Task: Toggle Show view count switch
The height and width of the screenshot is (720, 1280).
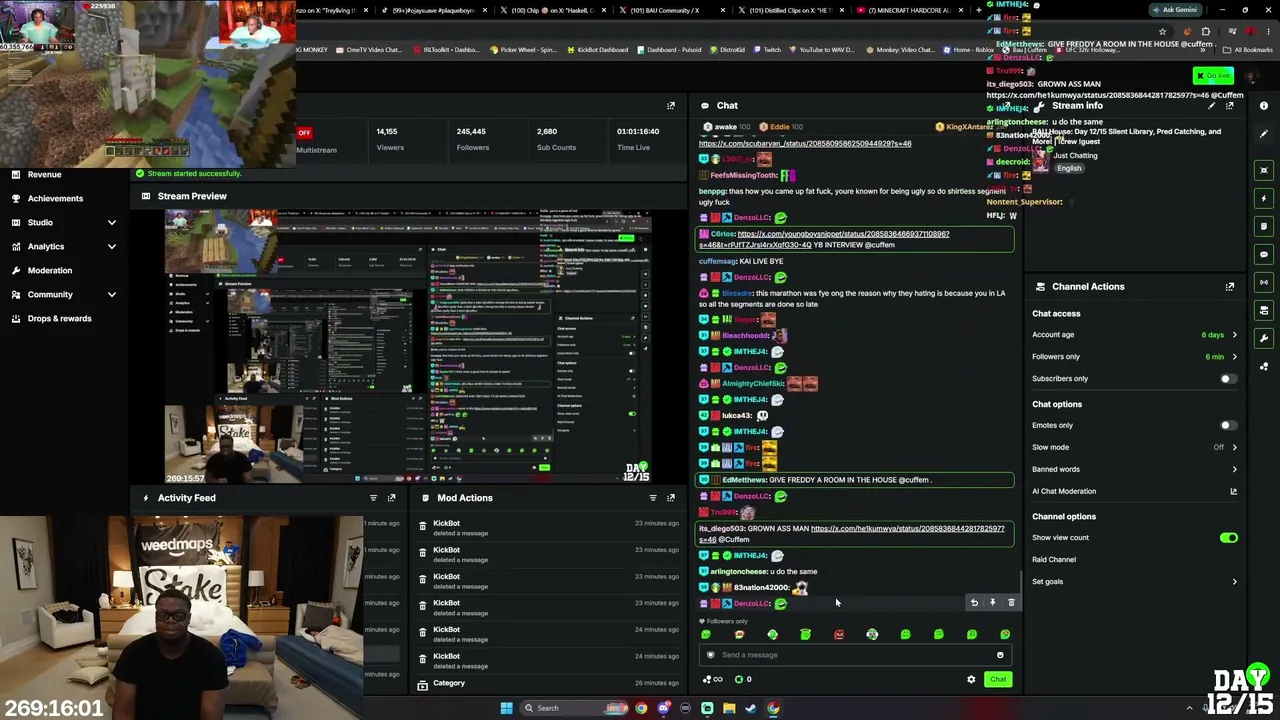Action: 1228,538
